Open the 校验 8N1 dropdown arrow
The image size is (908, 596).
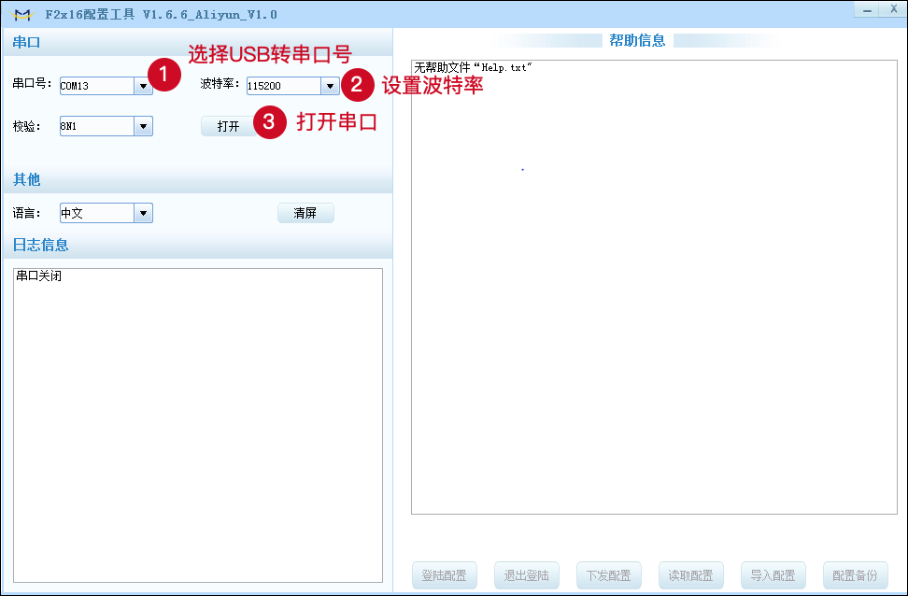[143, 126]
